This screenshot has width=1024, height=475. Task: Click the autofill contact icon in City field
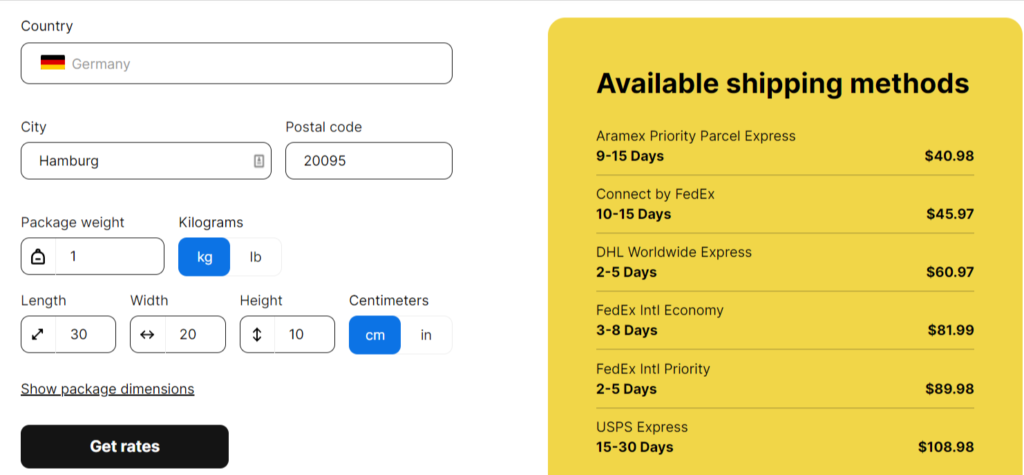tap(259, 161)
